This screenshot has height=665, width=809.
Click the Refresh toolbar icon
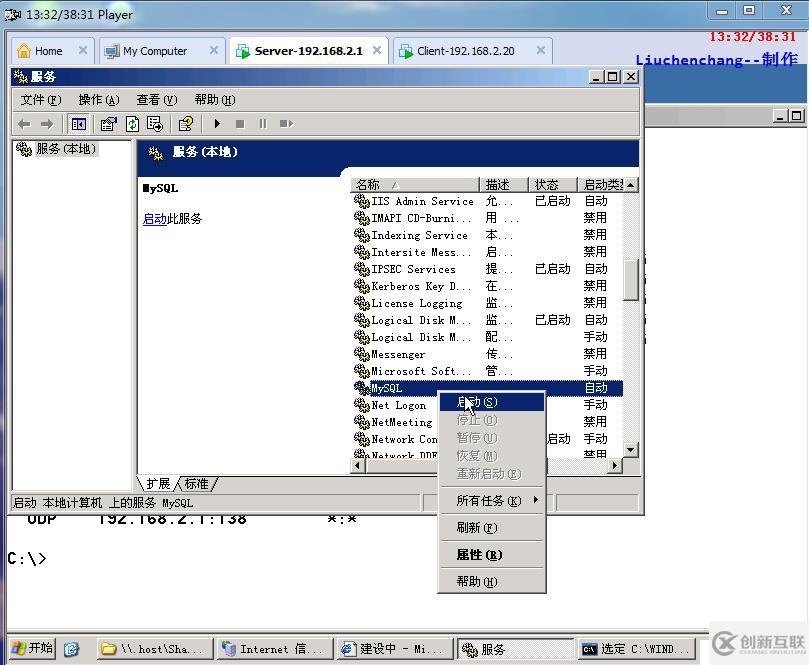pyautogui.click(x=133, y=124)
